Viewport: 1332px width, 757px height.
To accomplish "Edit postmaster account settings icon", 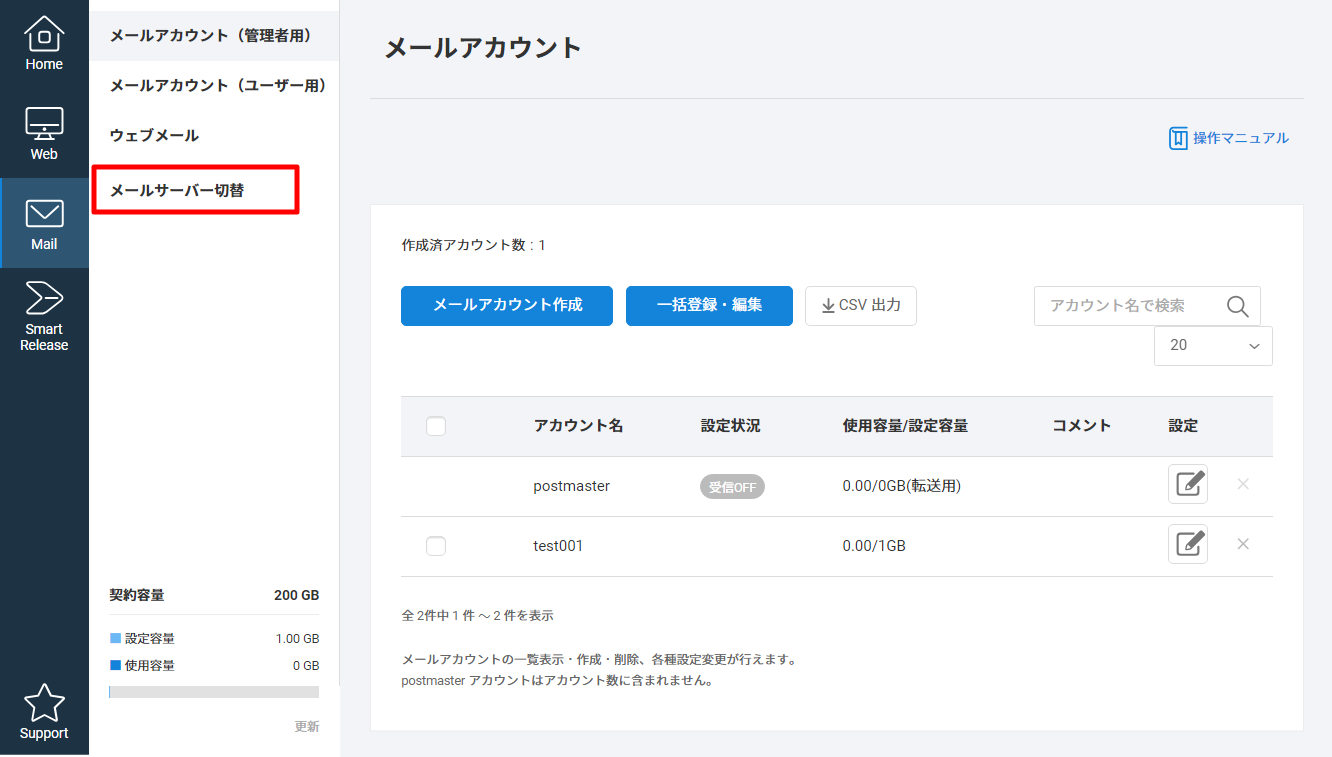I will click(x=1187, y=485).
